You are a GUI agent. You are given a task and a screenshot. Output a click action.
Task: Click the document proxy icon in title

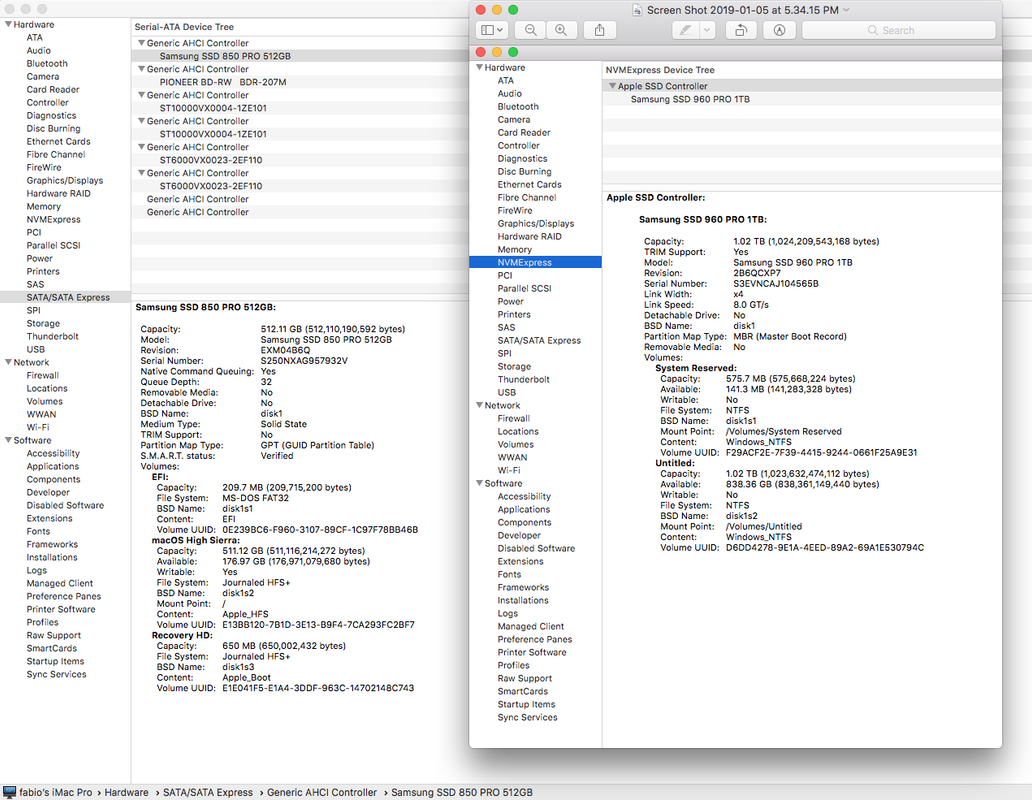tap(637, 10)
